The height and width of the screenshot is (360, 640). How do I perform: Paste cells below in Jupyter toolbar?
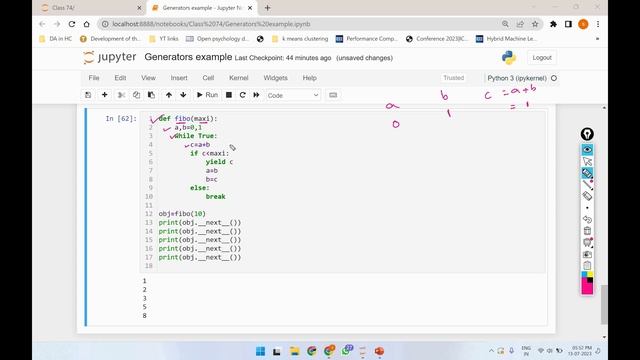click(151, 95)
